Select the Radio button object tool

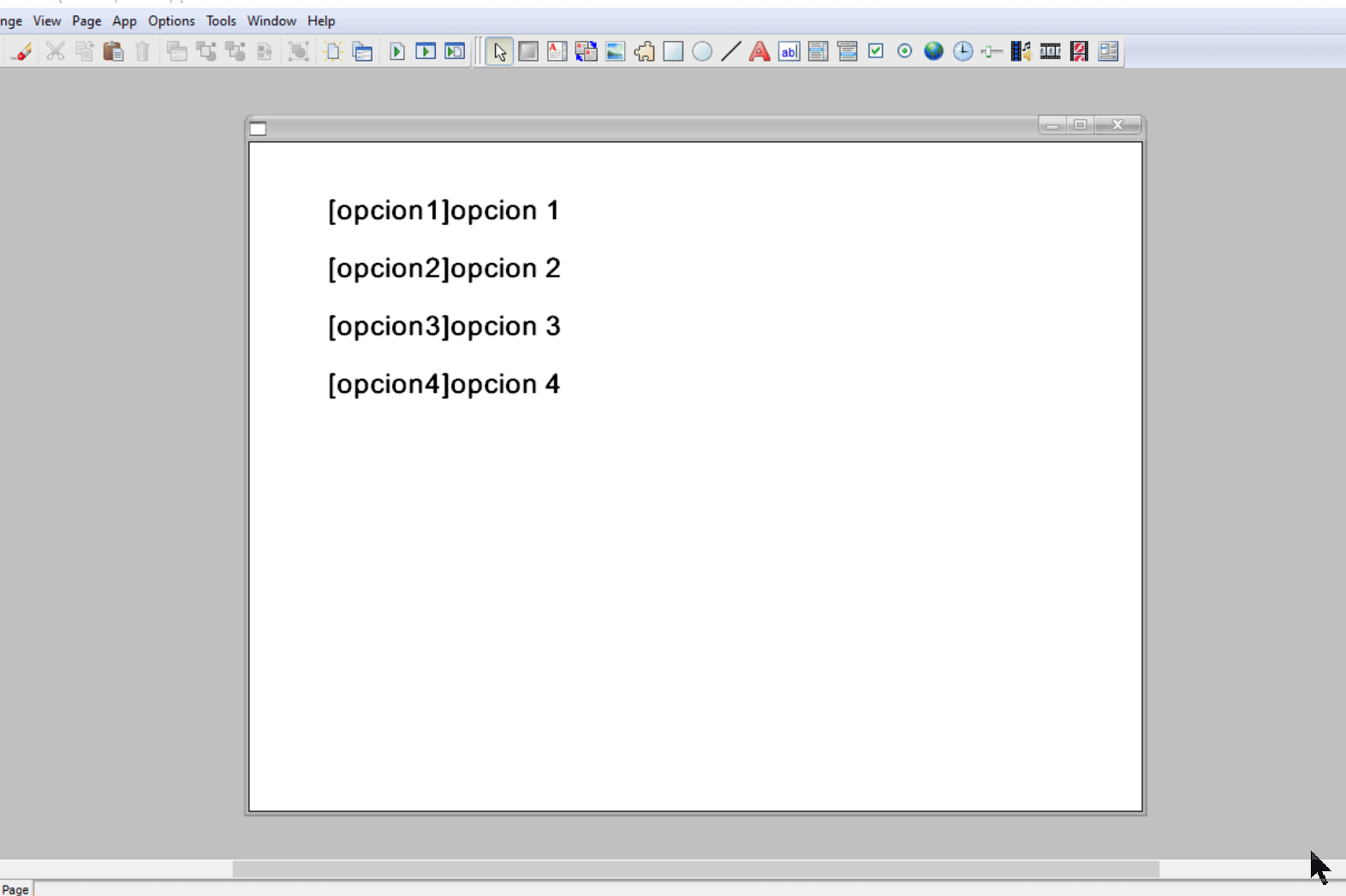[905, 51]
